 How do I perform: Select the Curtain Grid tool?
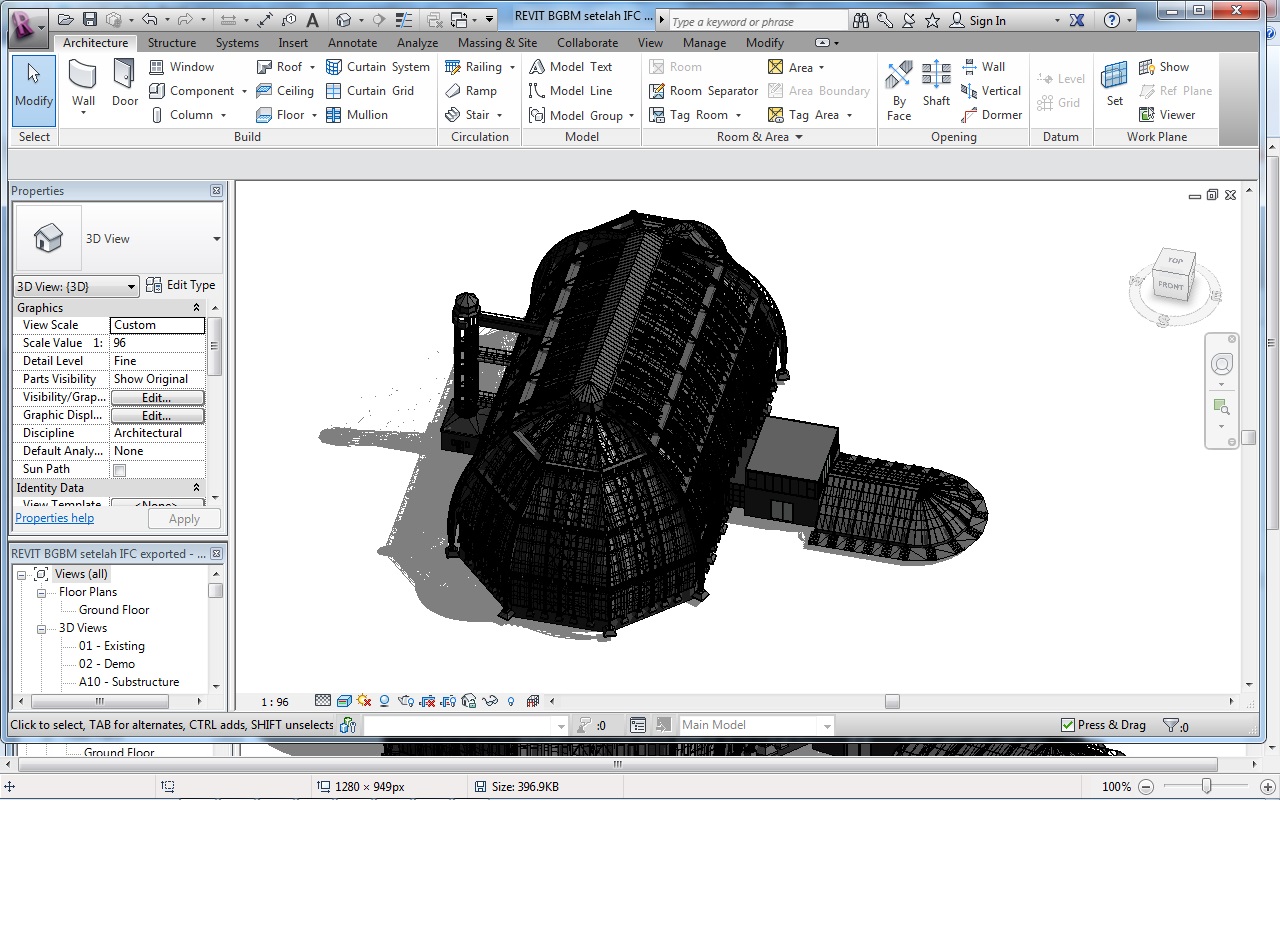coord(369,91)
